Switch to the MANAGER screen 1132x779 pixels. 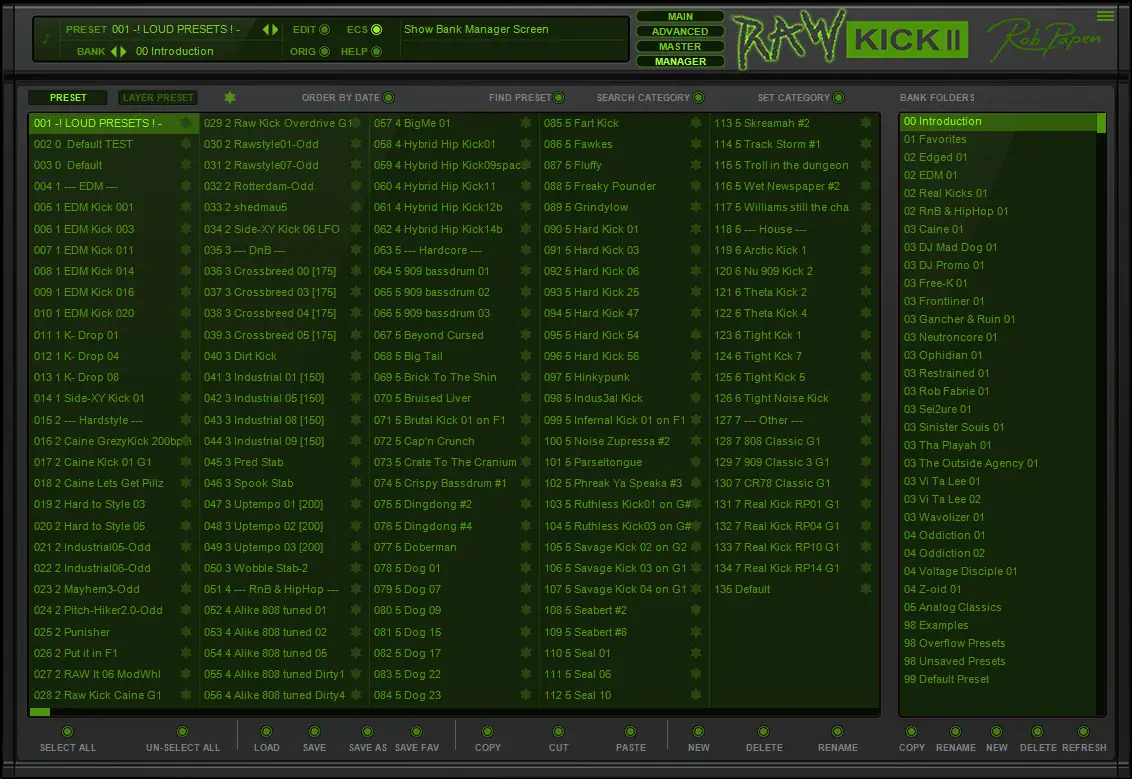click(x=680, y=61)
